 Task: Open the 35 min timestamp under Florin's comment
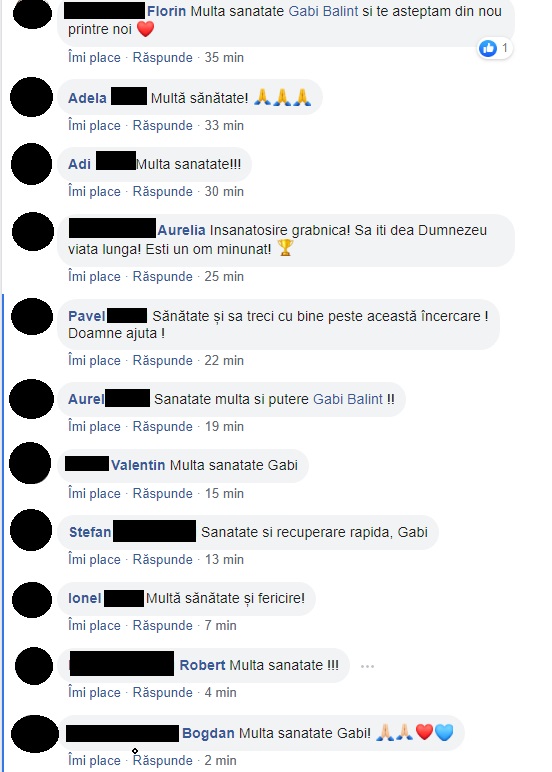tap(224, 58)
